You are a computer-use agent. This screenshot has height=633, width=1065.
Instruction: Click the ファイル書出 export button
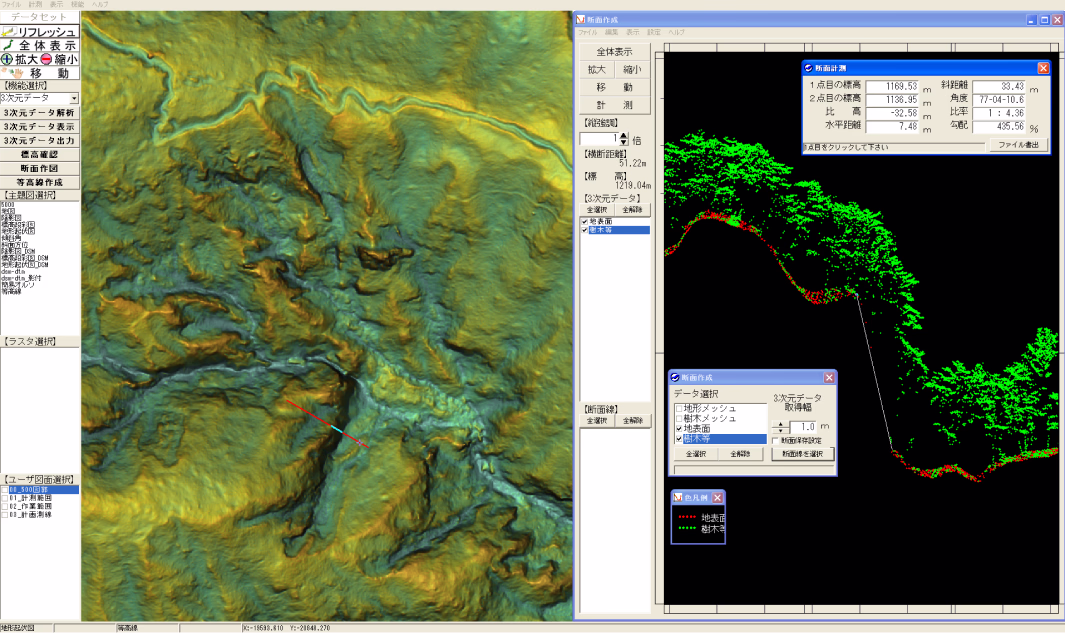1018,145
